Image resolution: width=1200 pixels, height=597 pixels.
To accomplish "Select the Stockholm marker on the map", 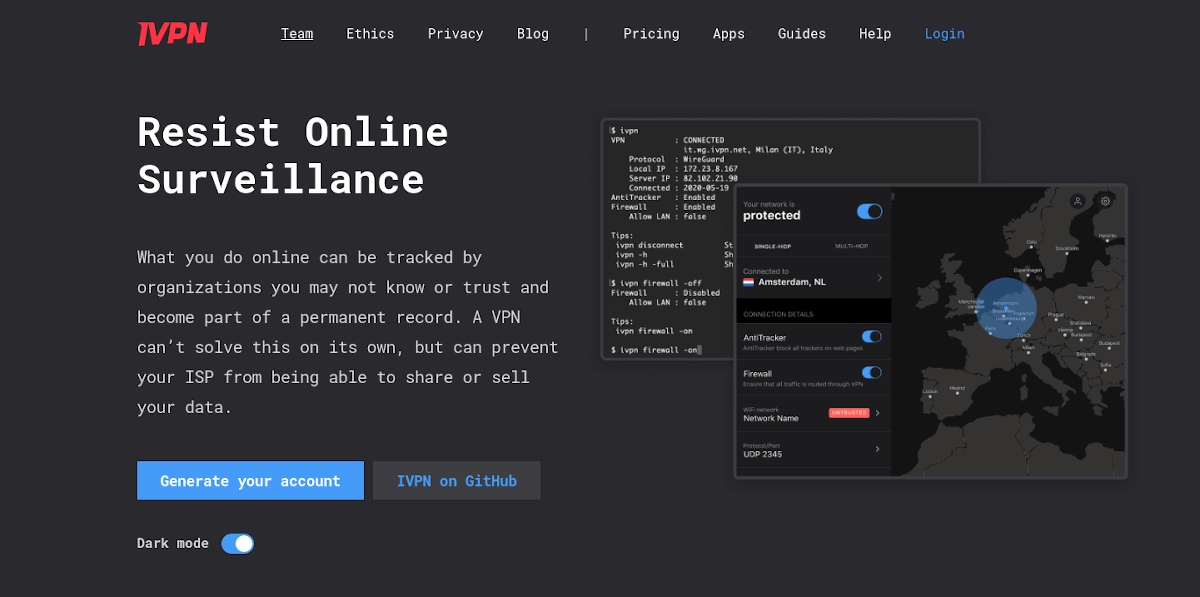I will [1067, 249].
